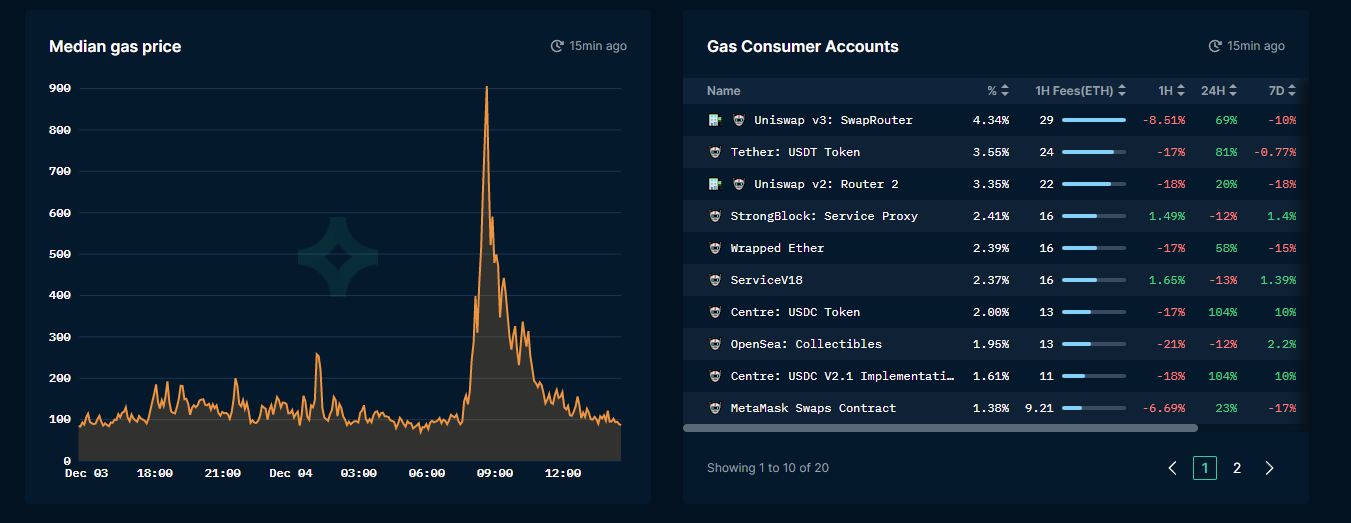Open the Centre: USDC Token account

point(795,312)
